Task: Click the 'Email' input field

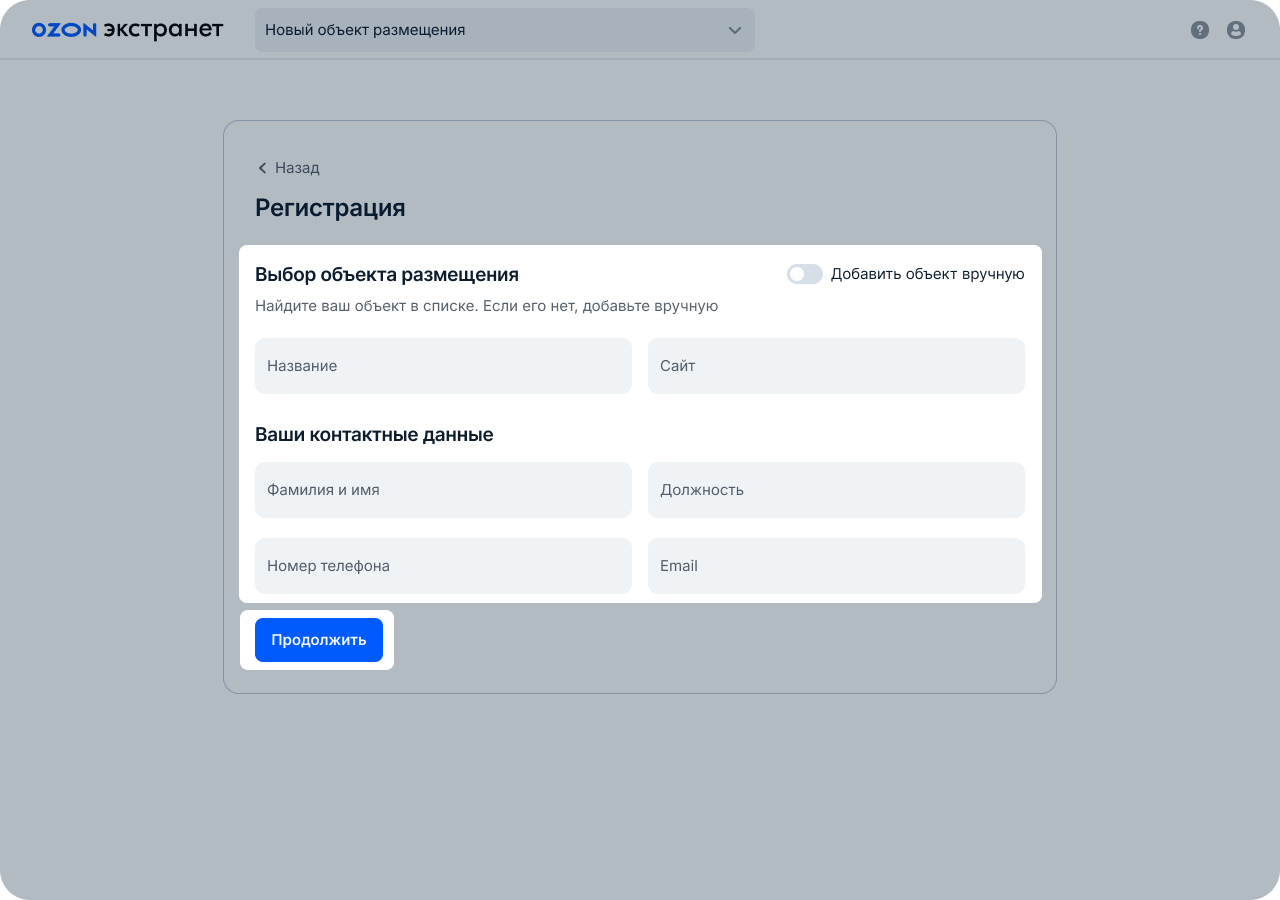Action: [836, 566]
